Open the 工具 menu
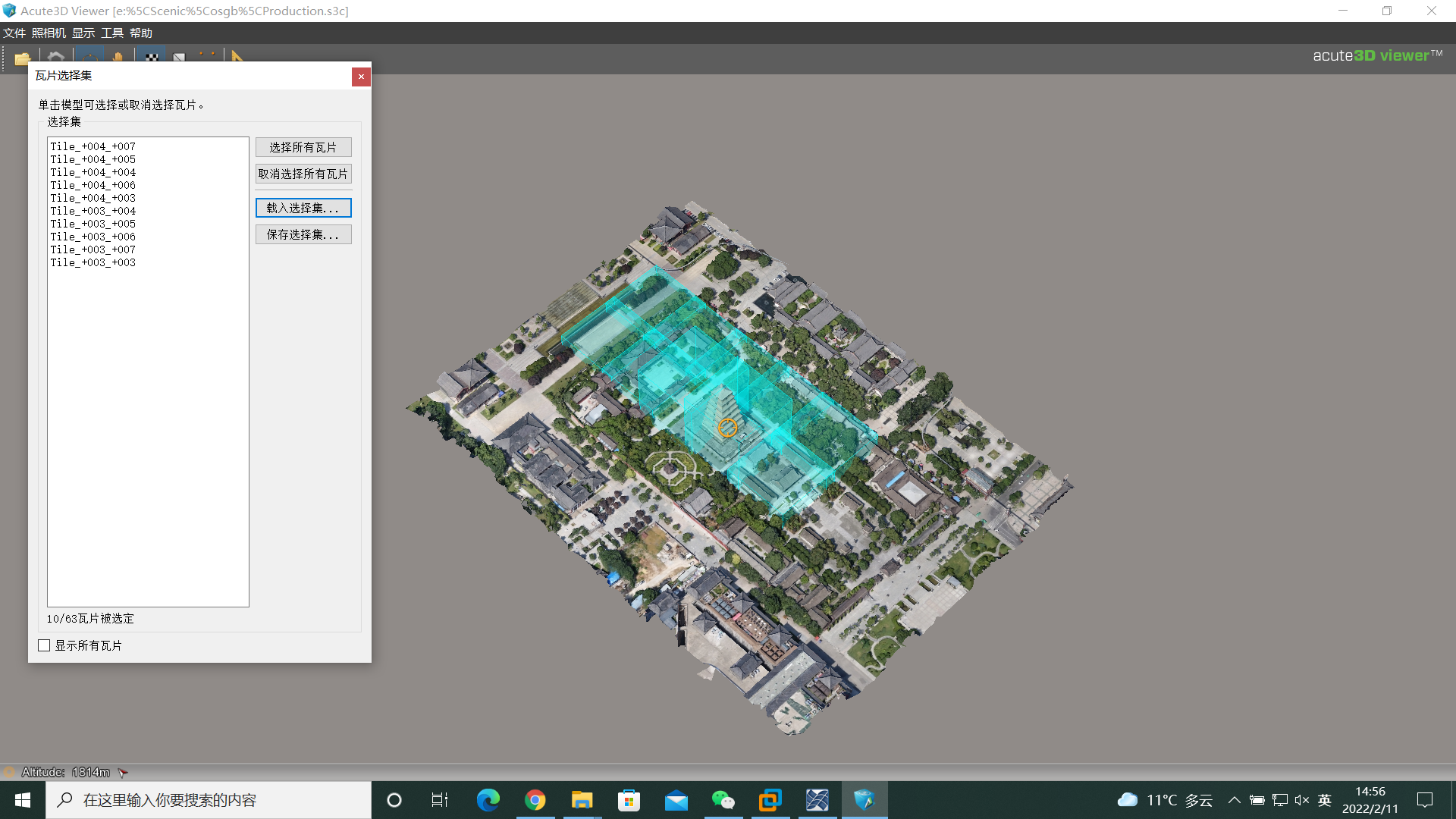 [x=112, y=33]
